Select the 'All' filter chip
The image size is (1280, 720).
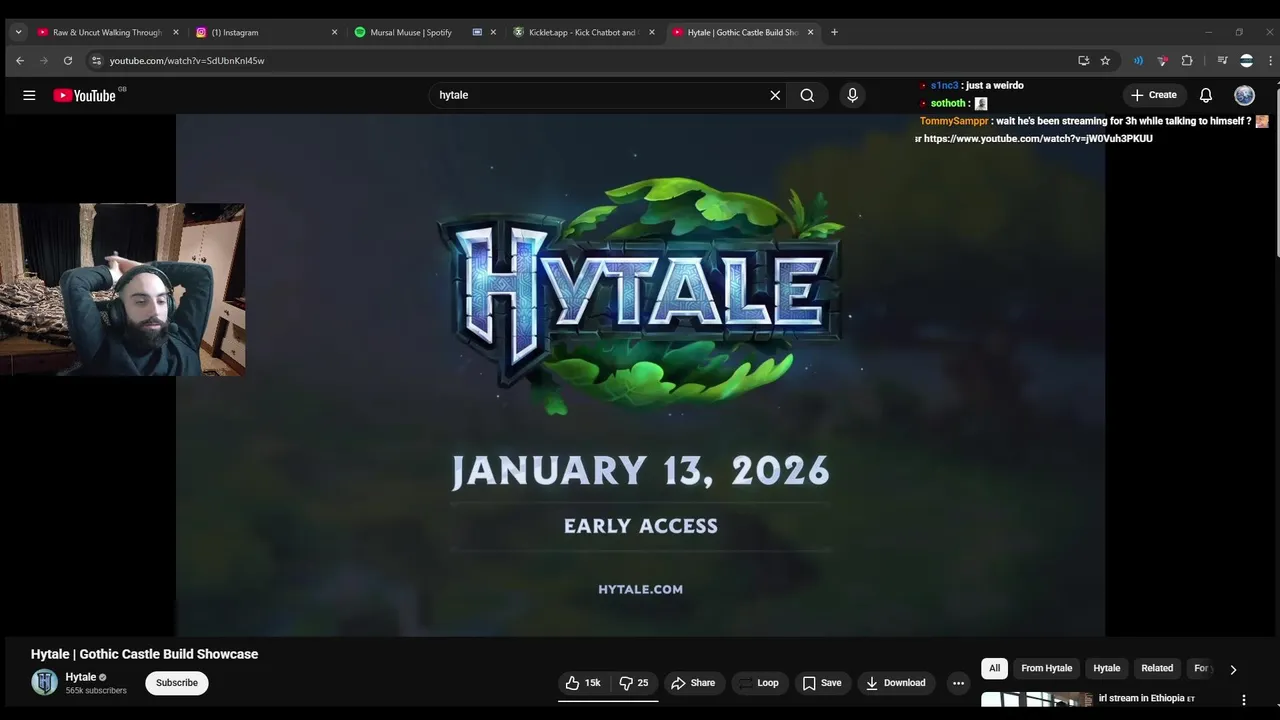coord(994,669)
